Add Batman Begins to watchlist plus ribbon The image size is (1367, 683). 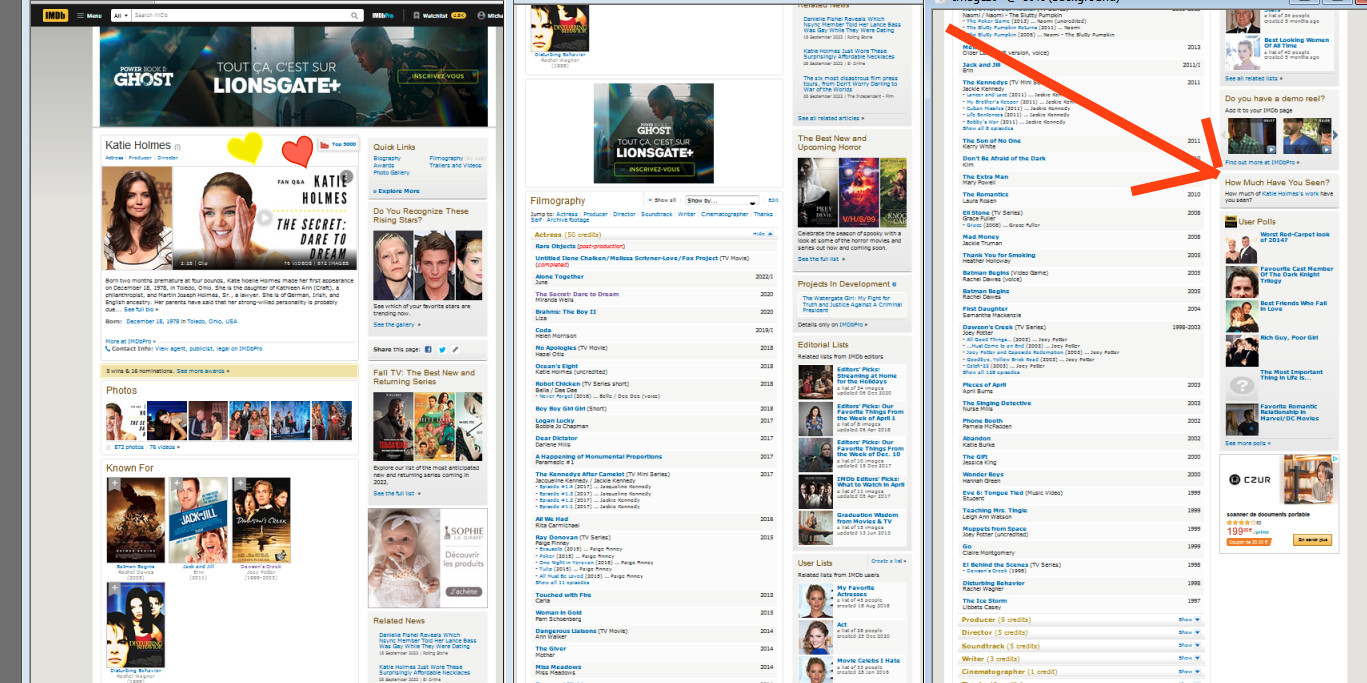[x=113, y=484]
